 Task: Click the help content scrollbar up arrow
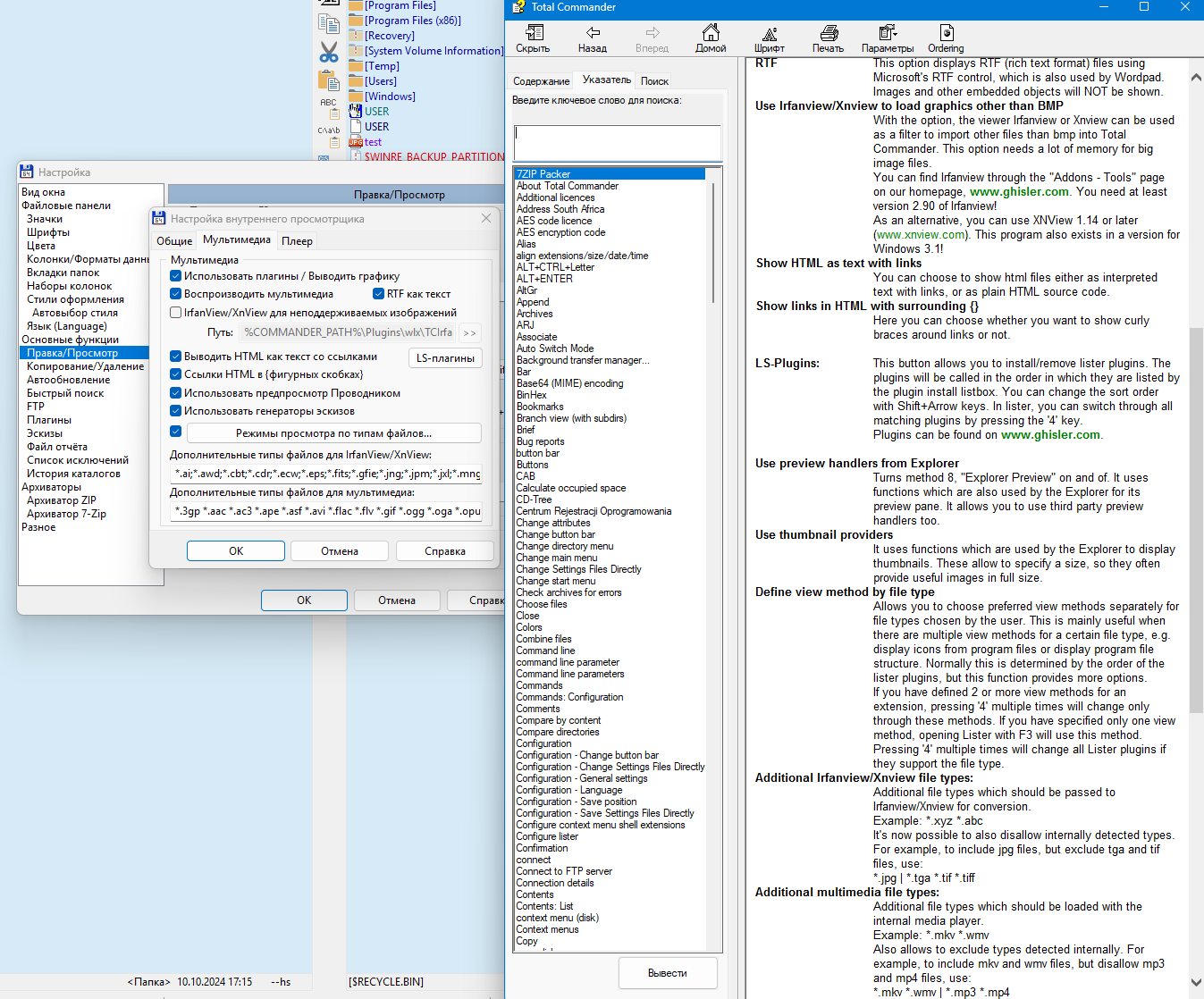[x=1197, y=77]
